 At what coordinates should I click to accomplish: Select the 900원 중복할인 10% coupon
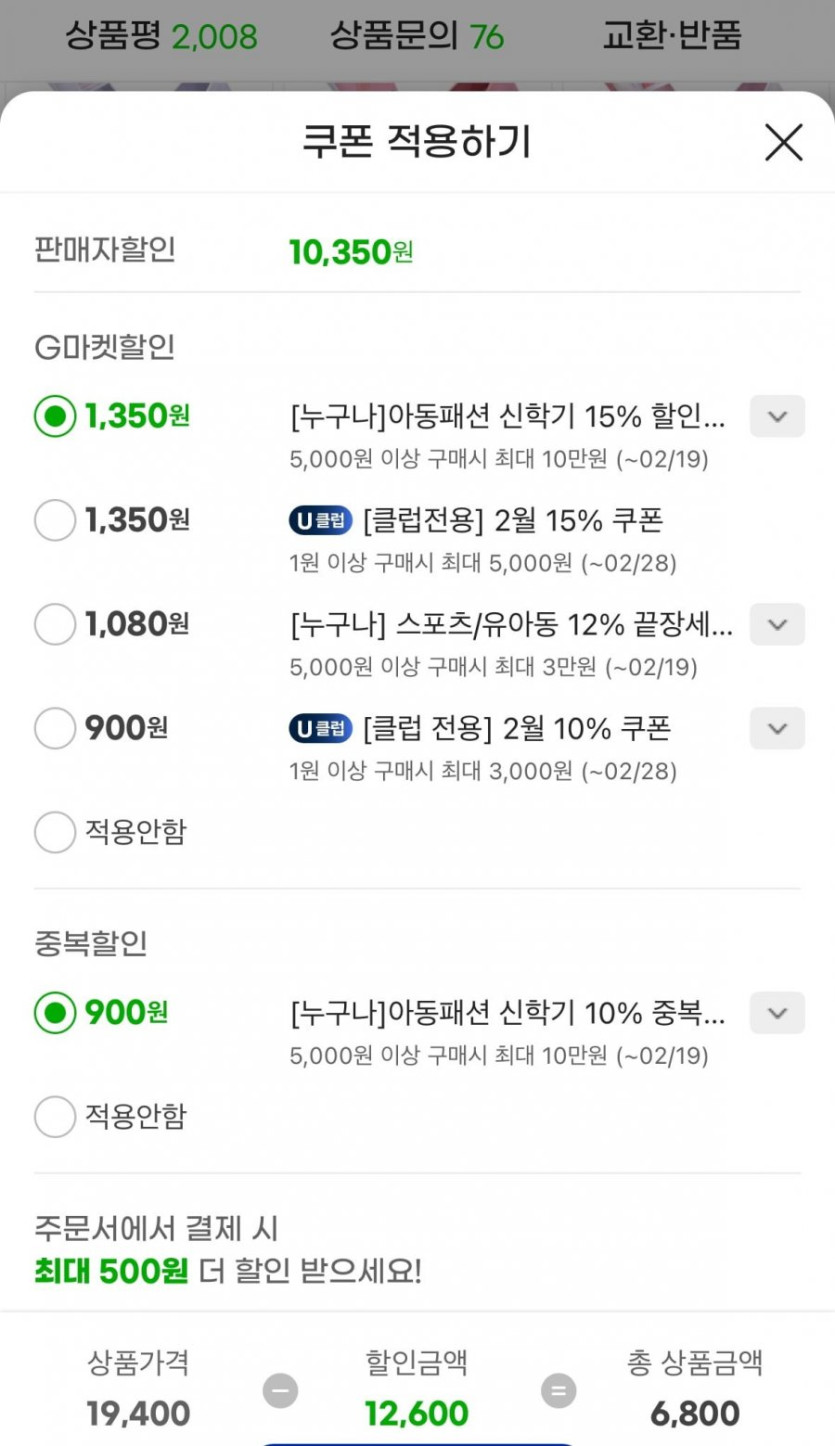(55, 1013)
